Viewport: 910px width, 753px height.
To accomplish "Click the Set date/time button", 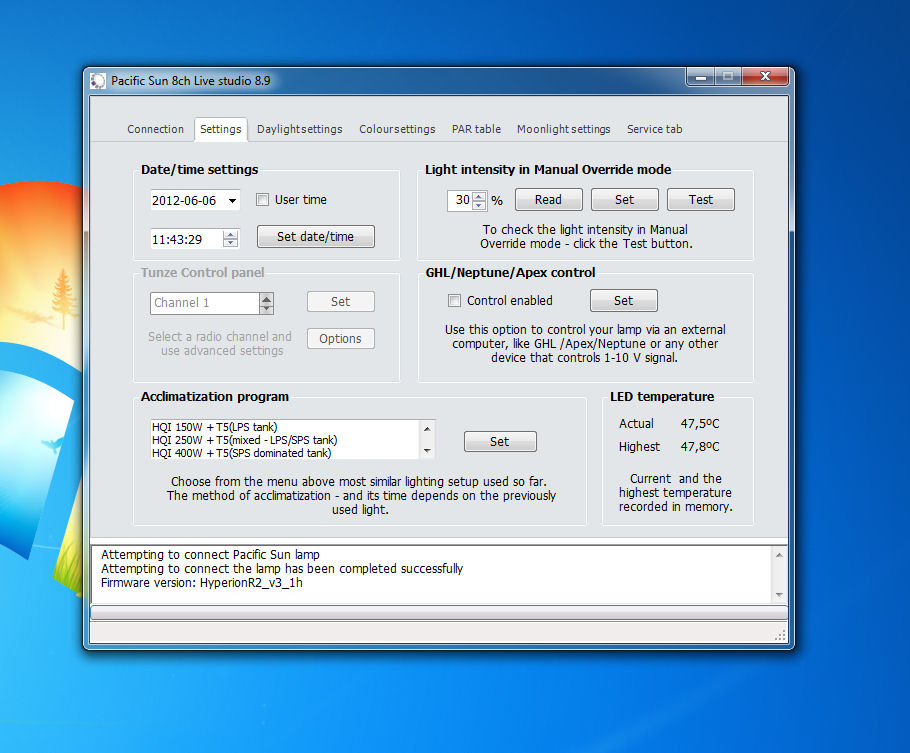I will [x=316, y=236].
